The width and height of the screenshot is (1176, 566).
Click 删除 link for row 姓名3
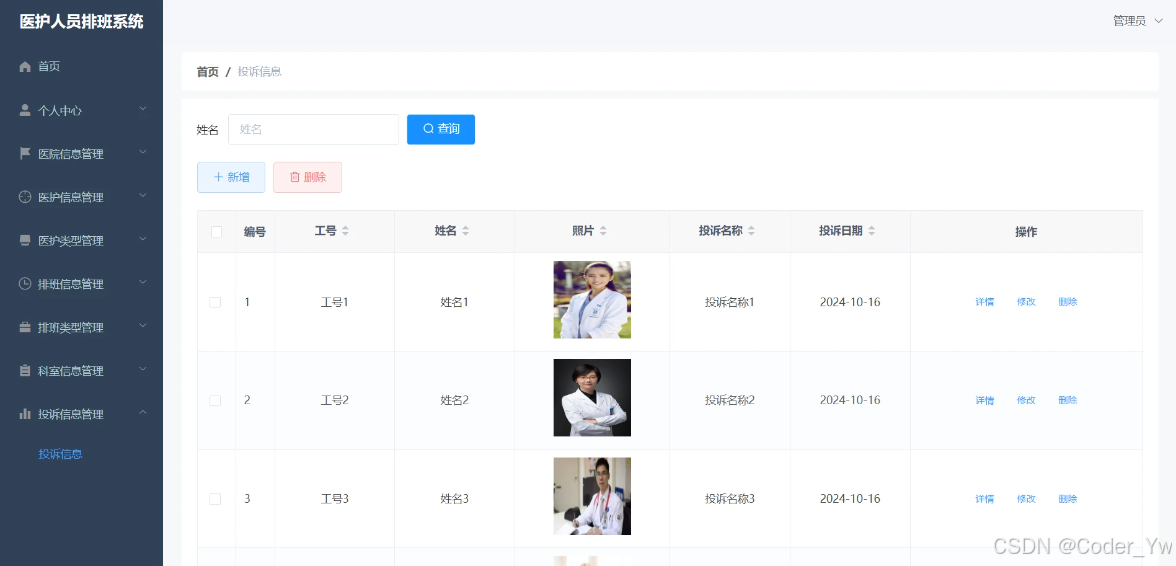click(1068, 499)
